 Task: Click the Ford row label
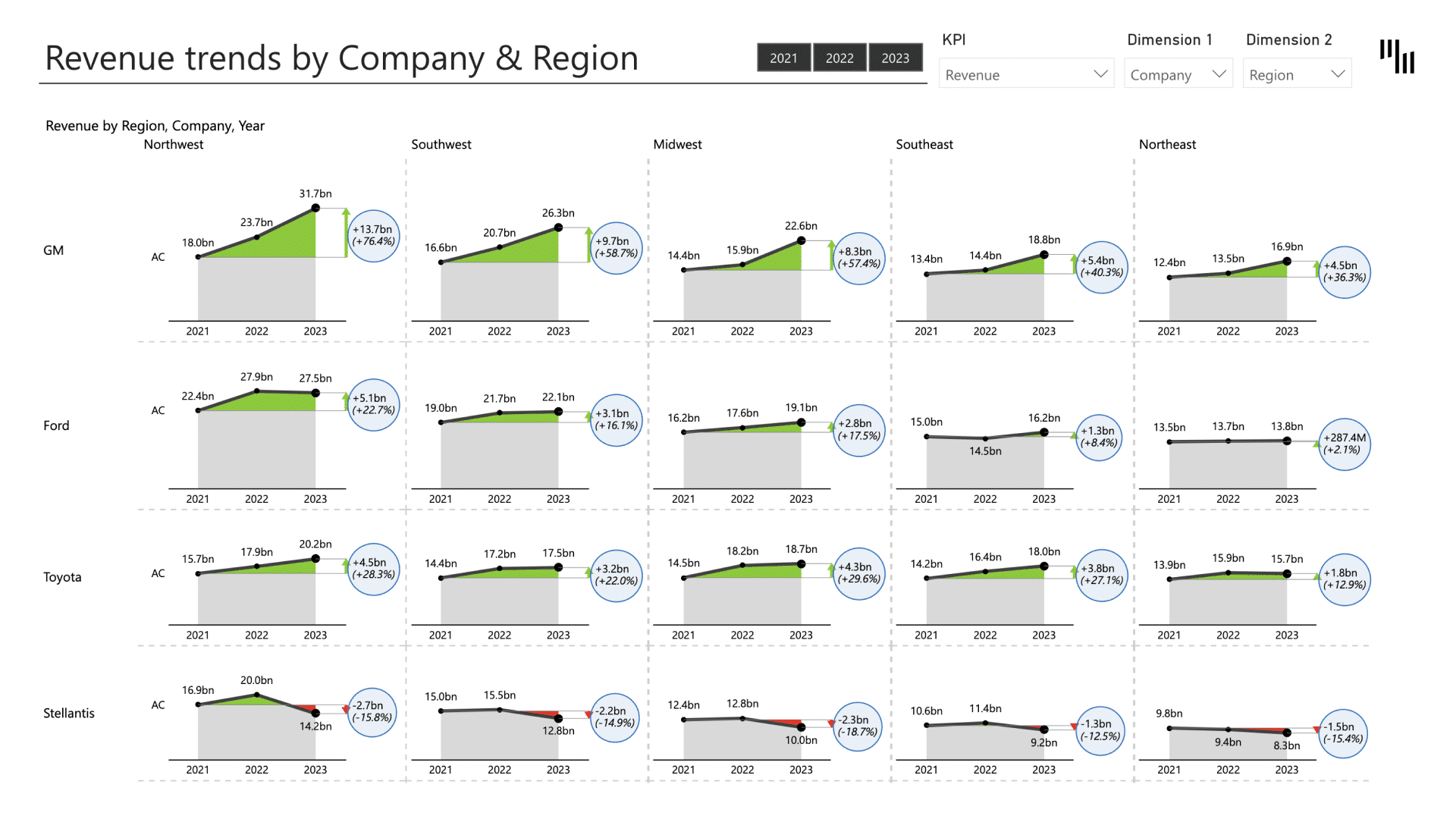pos(56,425)
